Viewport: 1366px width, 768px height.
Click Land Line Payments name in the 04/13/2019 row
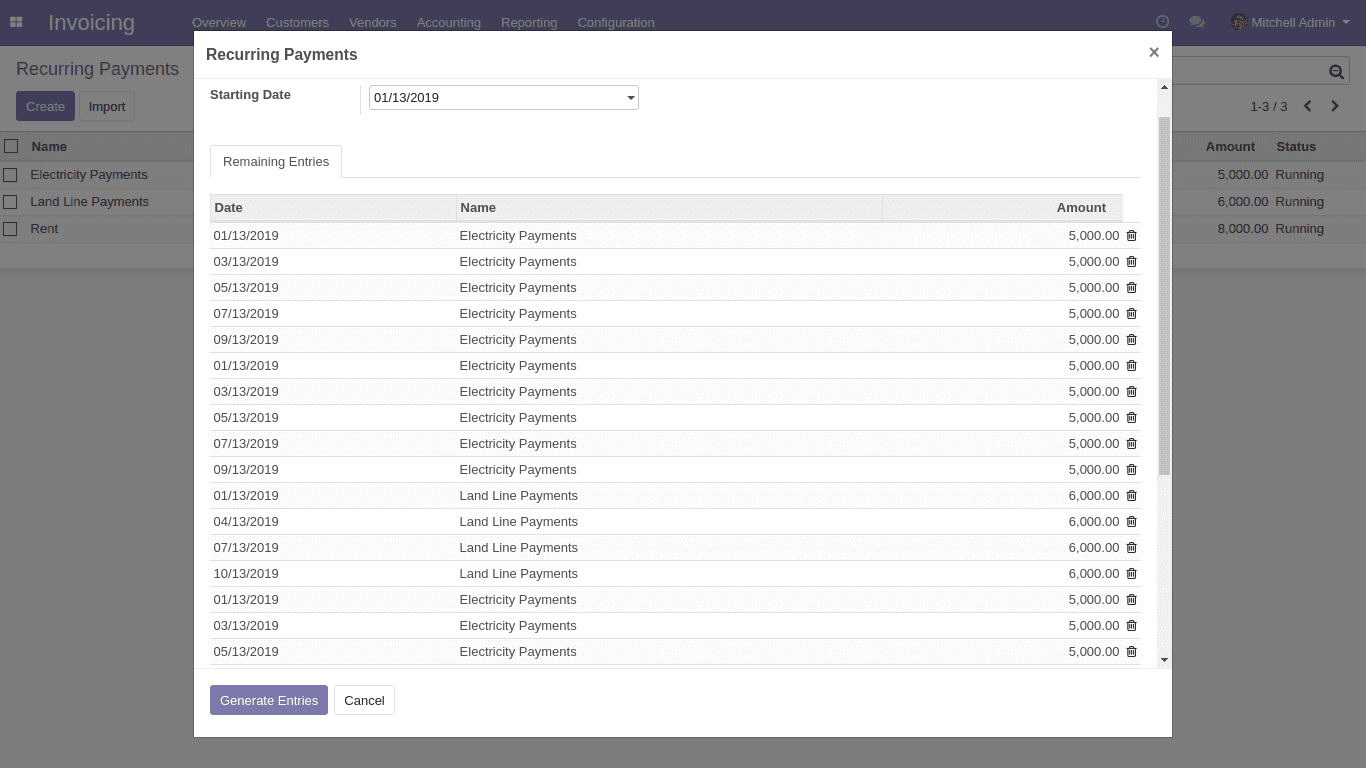[518, 521]
